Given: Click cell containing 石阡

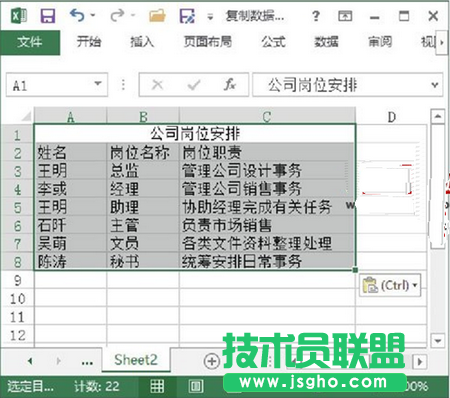Looking at the screenshot, I should coord(70,225).
